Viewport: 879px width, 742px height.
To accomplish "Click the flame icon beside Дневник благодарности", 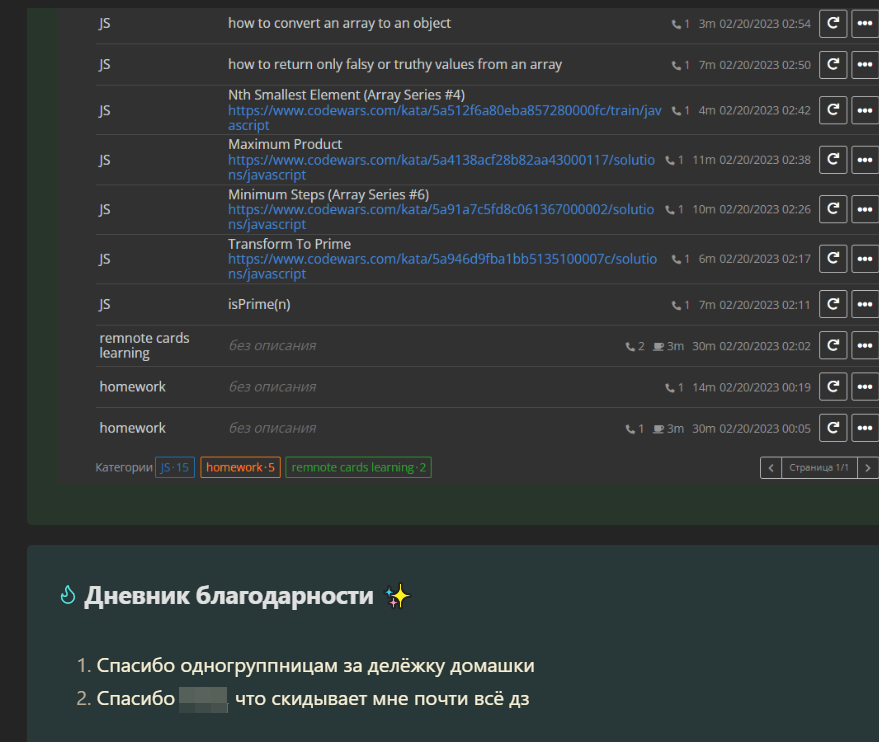I will tap(68, 596).
